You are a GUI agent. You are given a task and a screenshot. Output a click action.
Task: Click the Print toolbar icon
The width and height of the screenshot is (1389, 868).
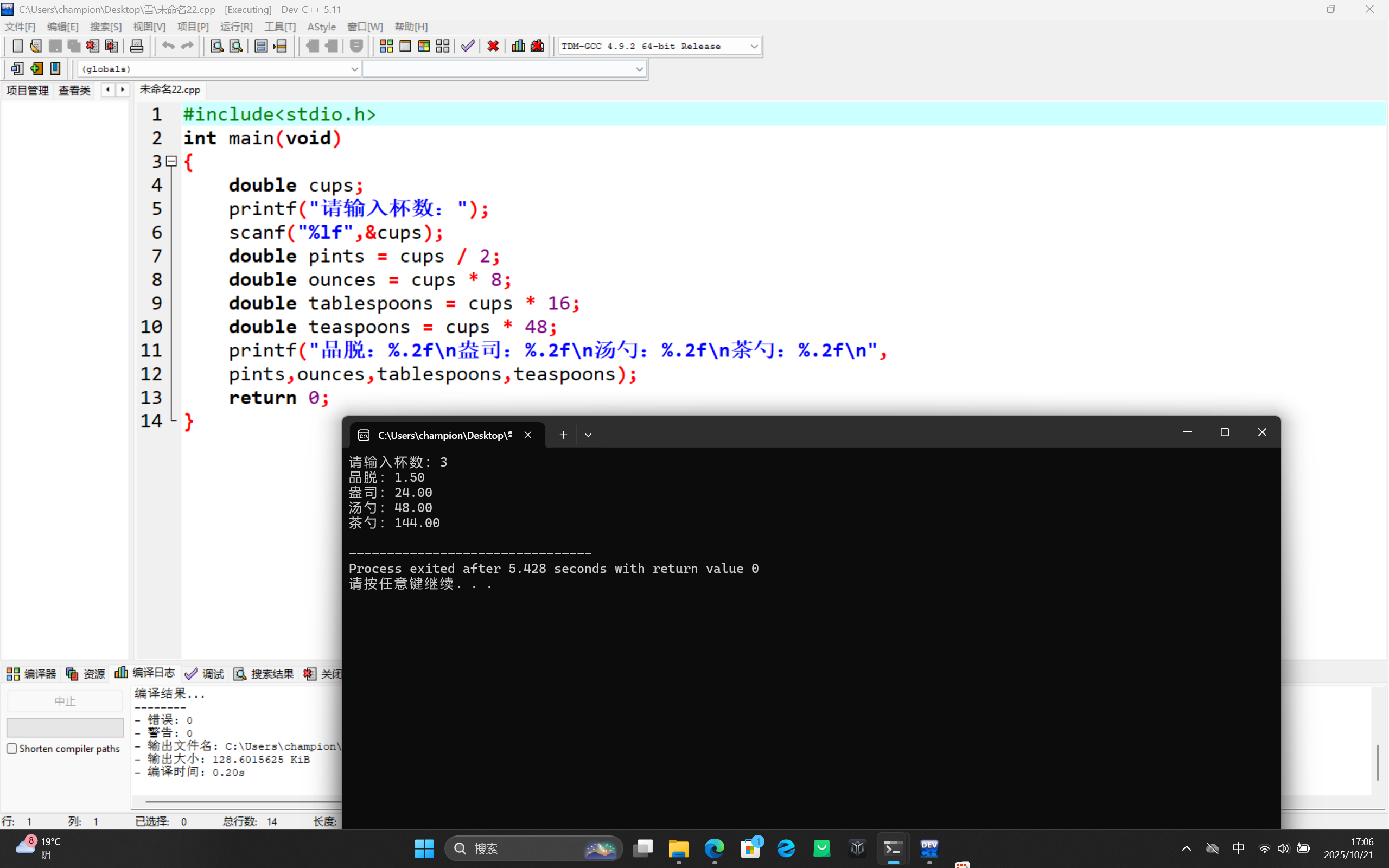[137, 46]
